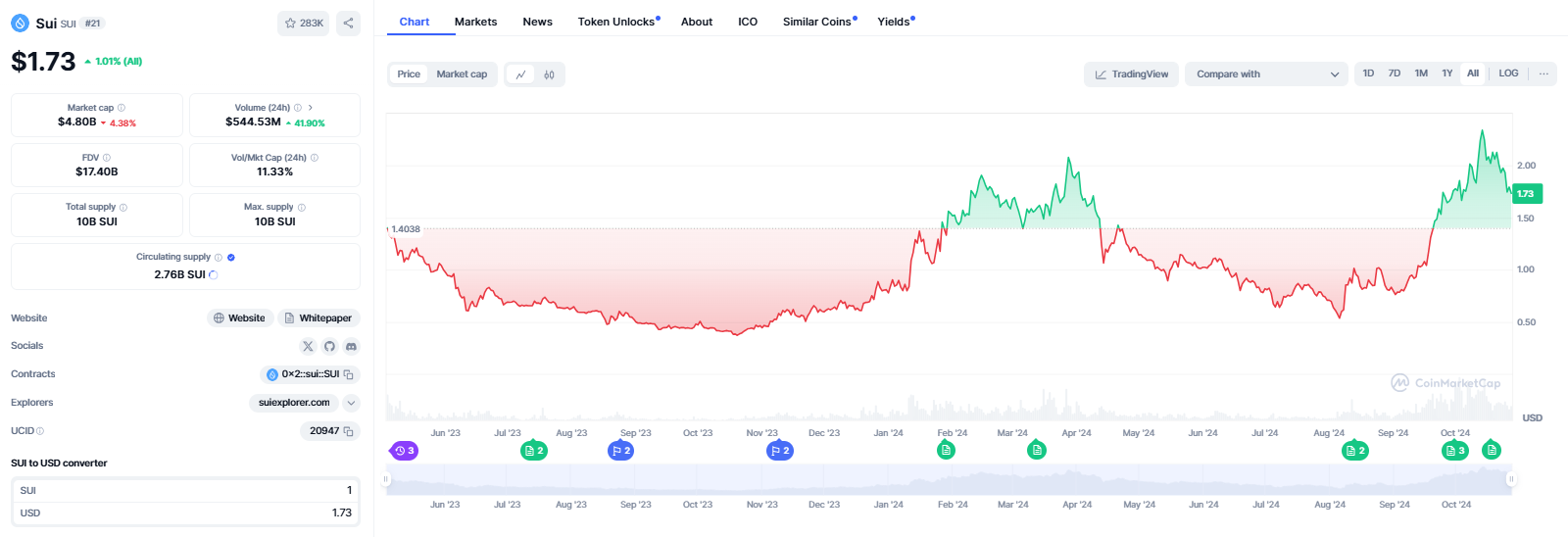
Task: Select the Market cap chart toggle
Action: [462, 74]
